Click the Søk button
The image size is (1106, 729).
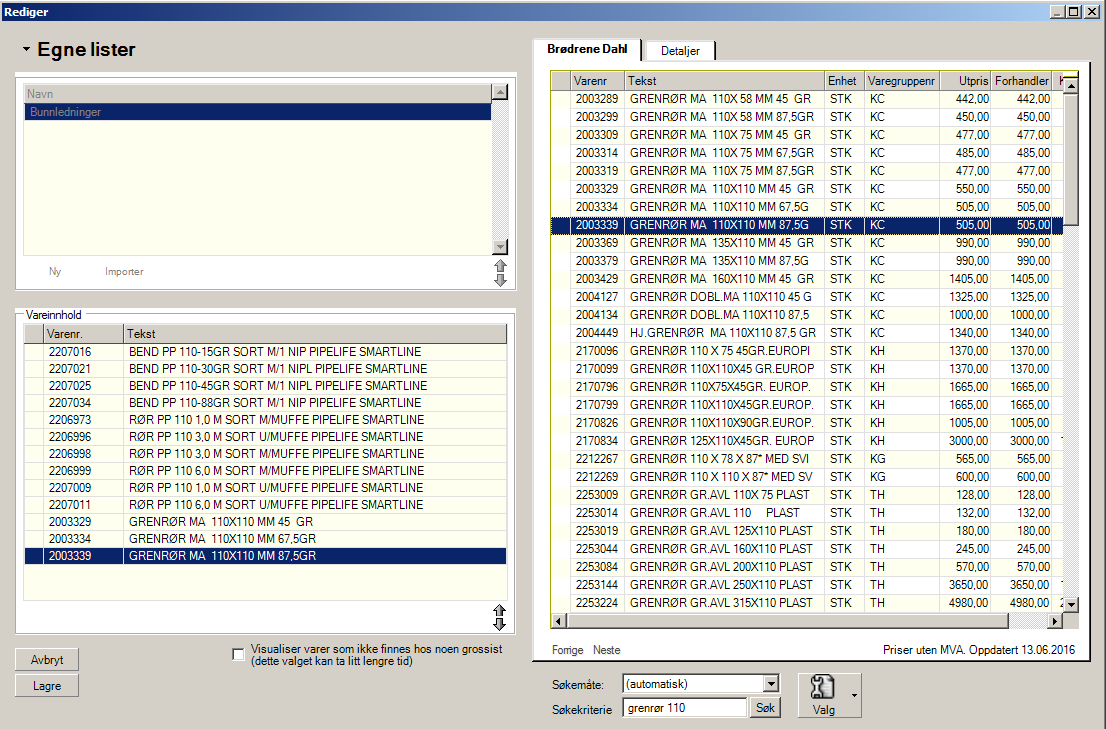(765, 708)
